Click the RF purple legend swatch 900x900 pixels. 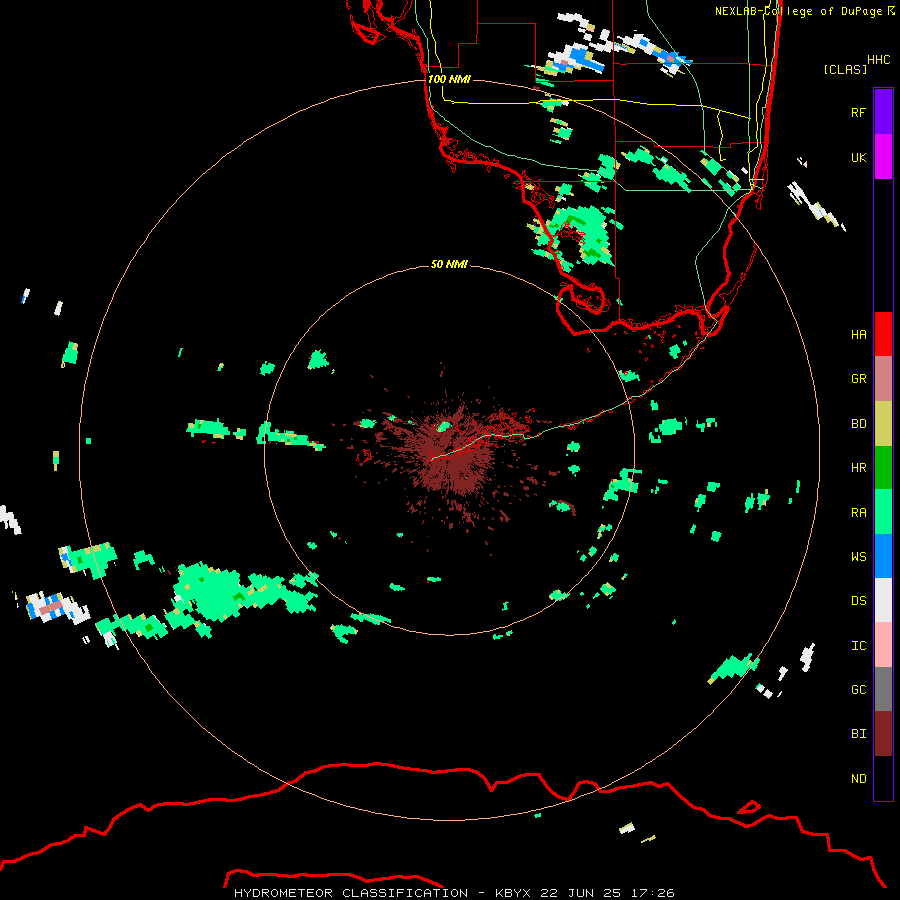[x=883, y=112]
